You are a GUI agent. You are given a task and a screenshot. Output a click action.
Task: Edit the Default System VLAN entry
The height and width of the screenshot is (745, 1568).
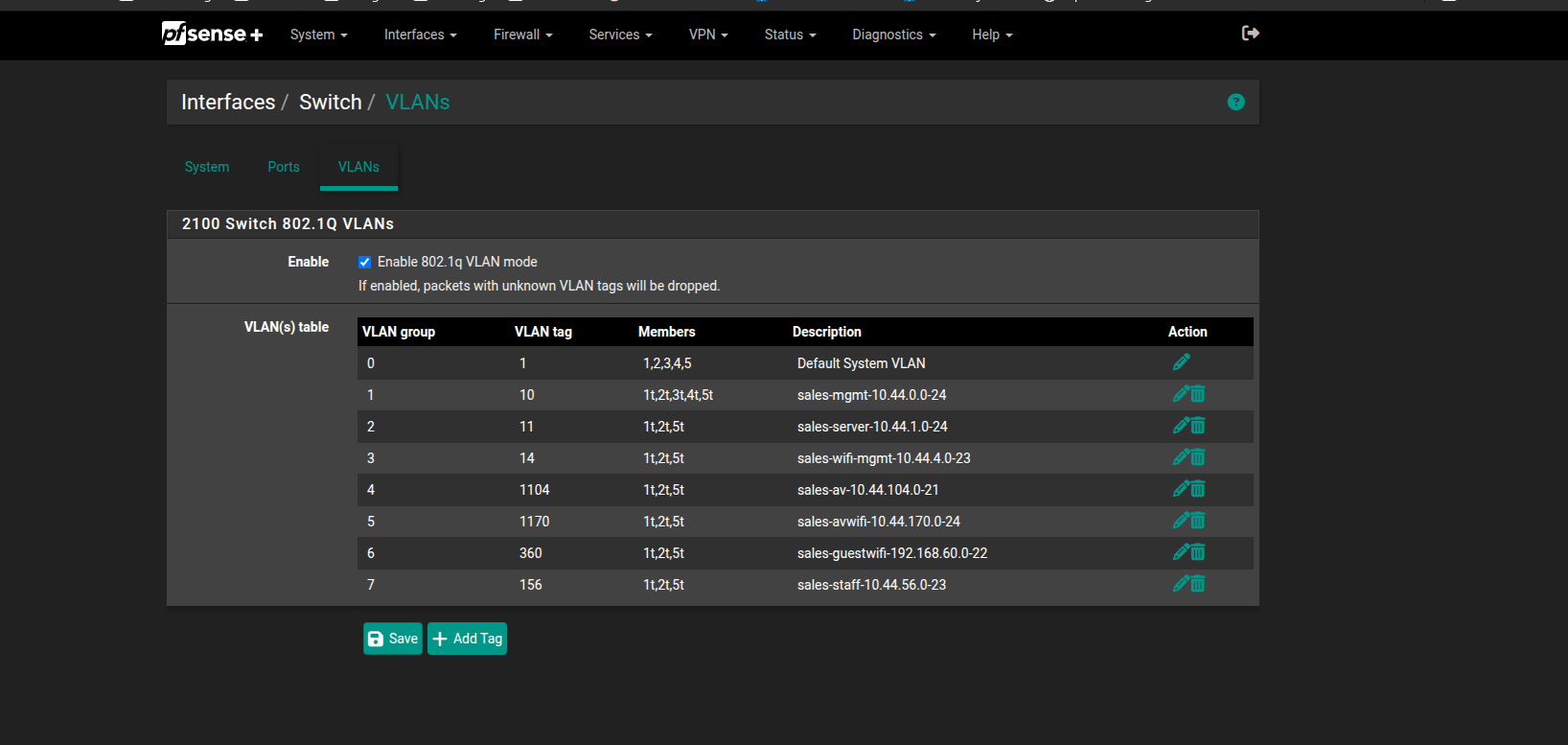tap(1181, 362)
